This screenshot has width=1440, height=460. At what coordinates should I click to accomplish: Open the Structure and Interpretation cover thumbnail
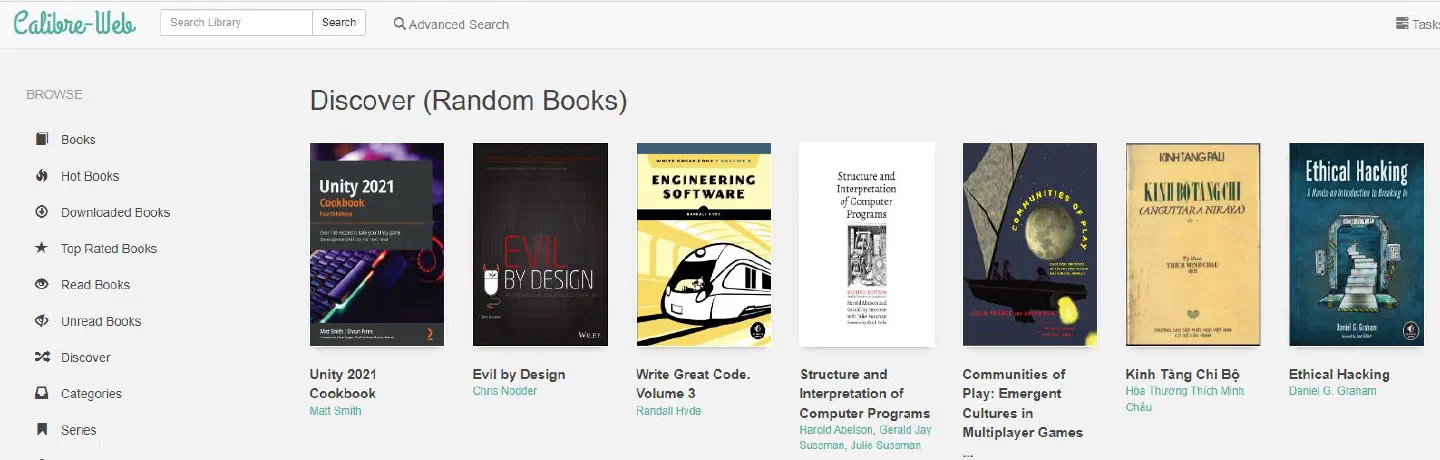pyautogui.click(x=867, y=244)
